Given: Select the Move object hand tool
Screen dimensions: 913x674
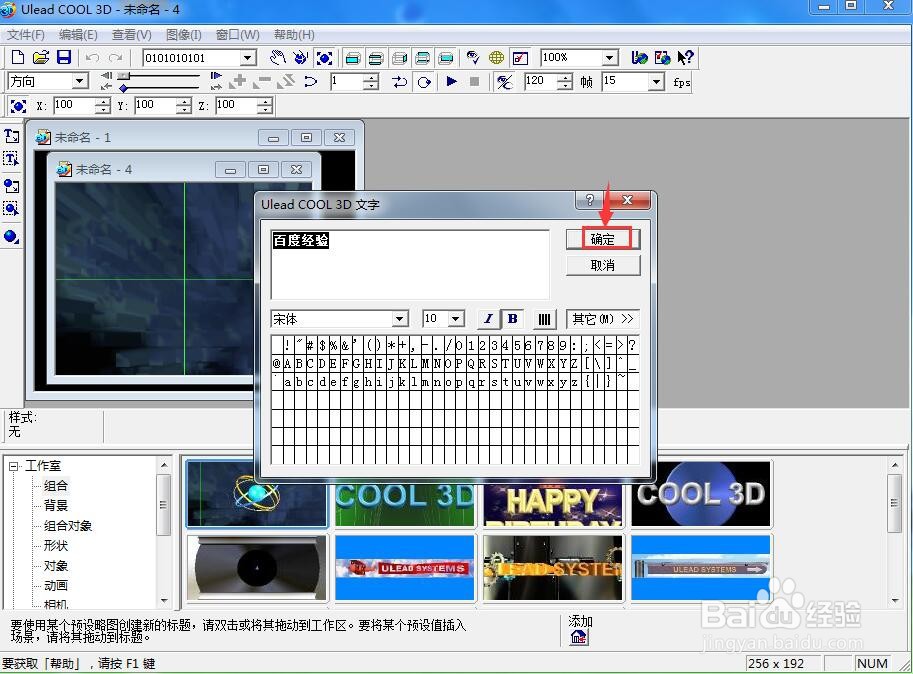Looking at the screenshot, I should [x=278, y=57].
